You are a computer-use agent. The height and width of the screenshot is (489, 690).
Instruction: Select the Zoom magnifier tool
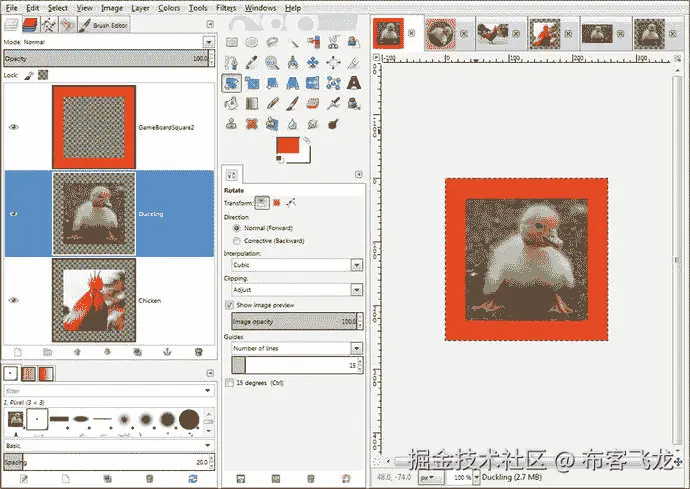tap(272, 63)
